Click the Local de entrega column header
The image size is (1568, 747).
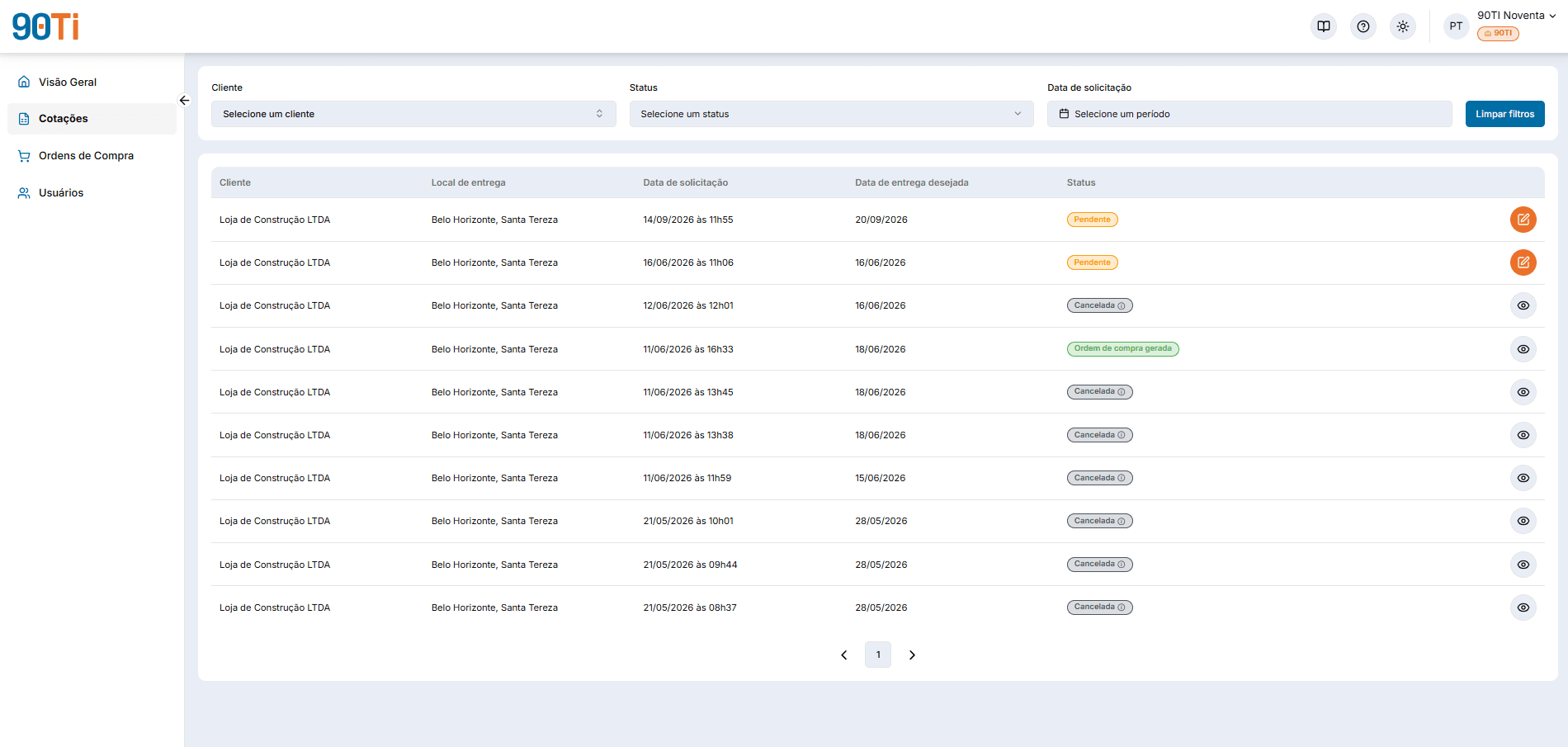[468, 182]
